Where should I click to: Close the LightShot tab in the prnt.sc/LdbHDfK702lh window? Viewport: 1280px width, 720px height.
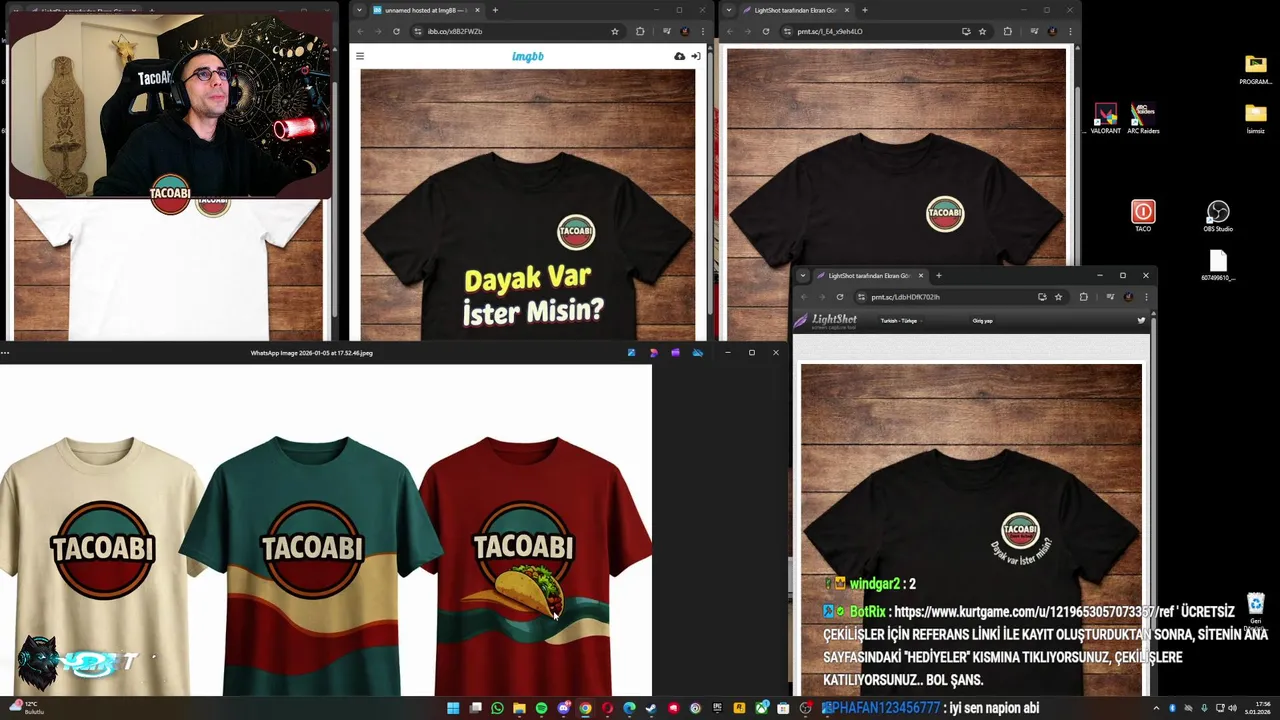point(921,275)
